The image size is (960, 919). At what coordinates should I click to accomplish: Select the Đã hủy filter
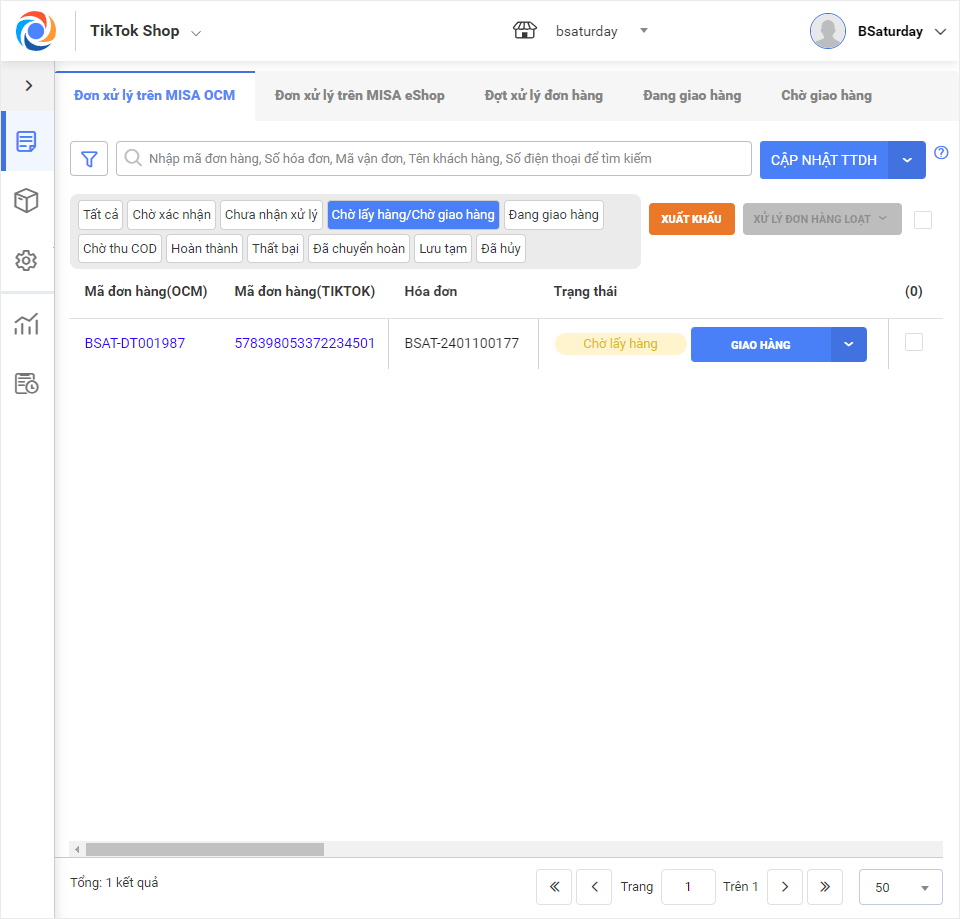click(x=501, y=249)
